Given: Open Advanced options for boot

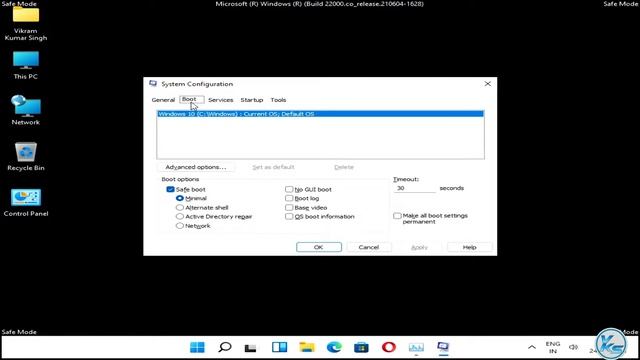Looking at the screenshot, I should point(196,167).
